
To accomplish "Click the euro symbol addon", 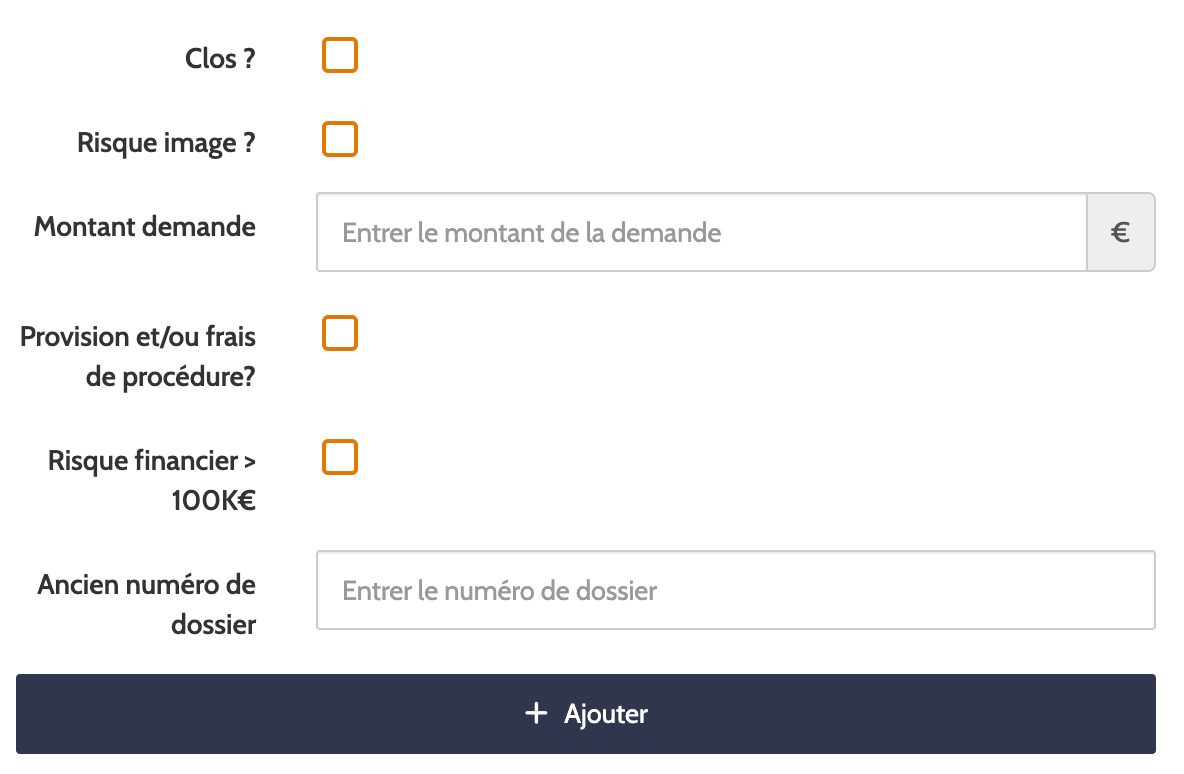I will [x=1121, y=233].
